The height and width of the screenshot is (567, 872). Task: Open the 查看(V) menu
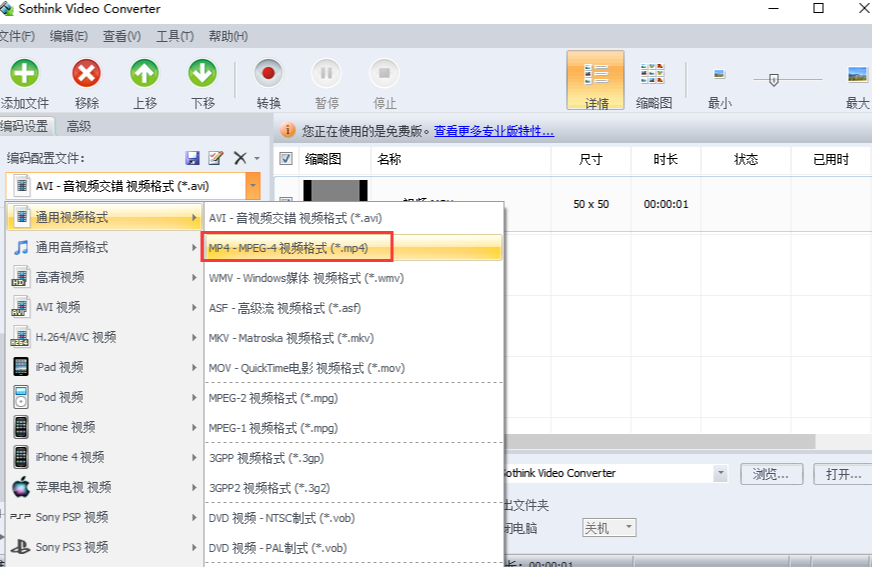[122, 36]
